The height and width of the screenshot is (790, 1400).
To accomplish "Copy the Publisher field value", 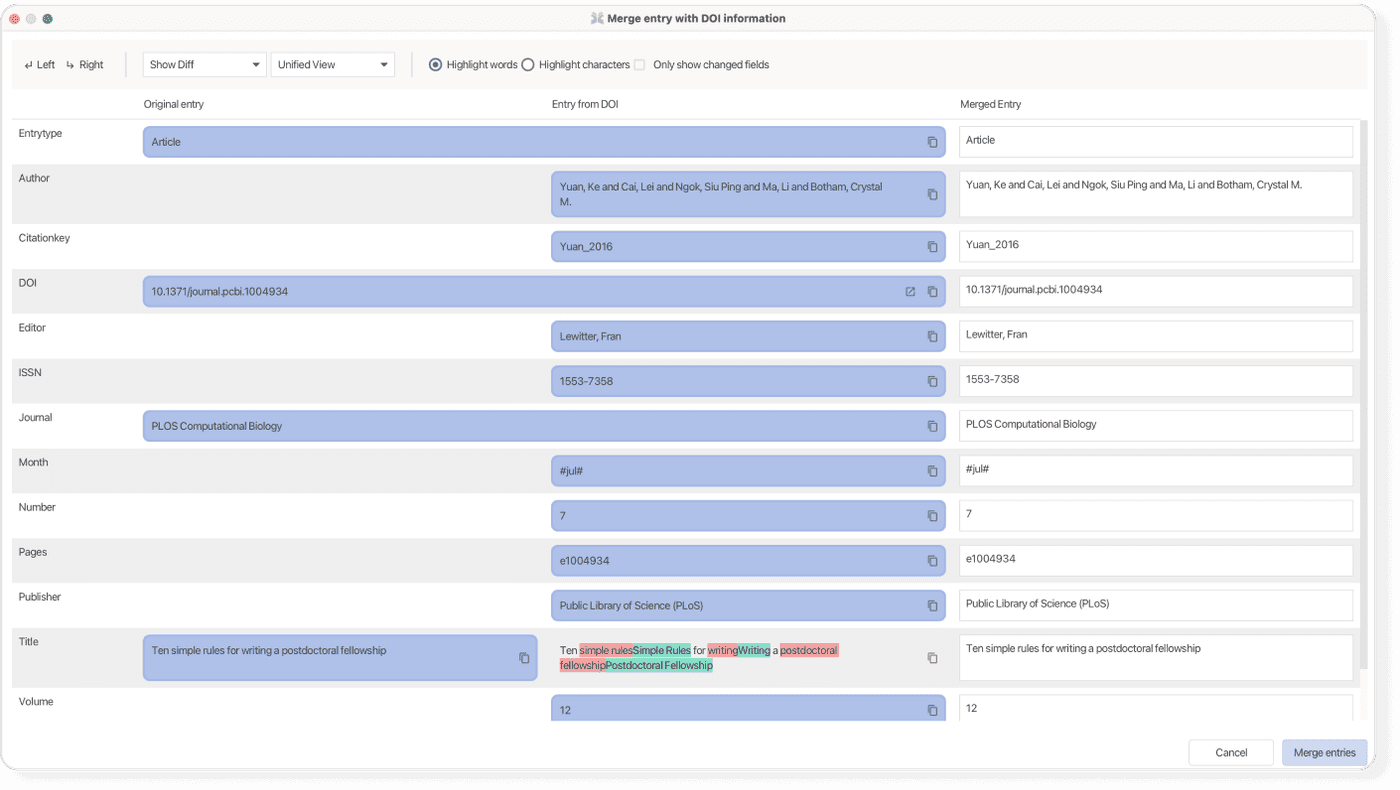I will (x=931, y=605).
